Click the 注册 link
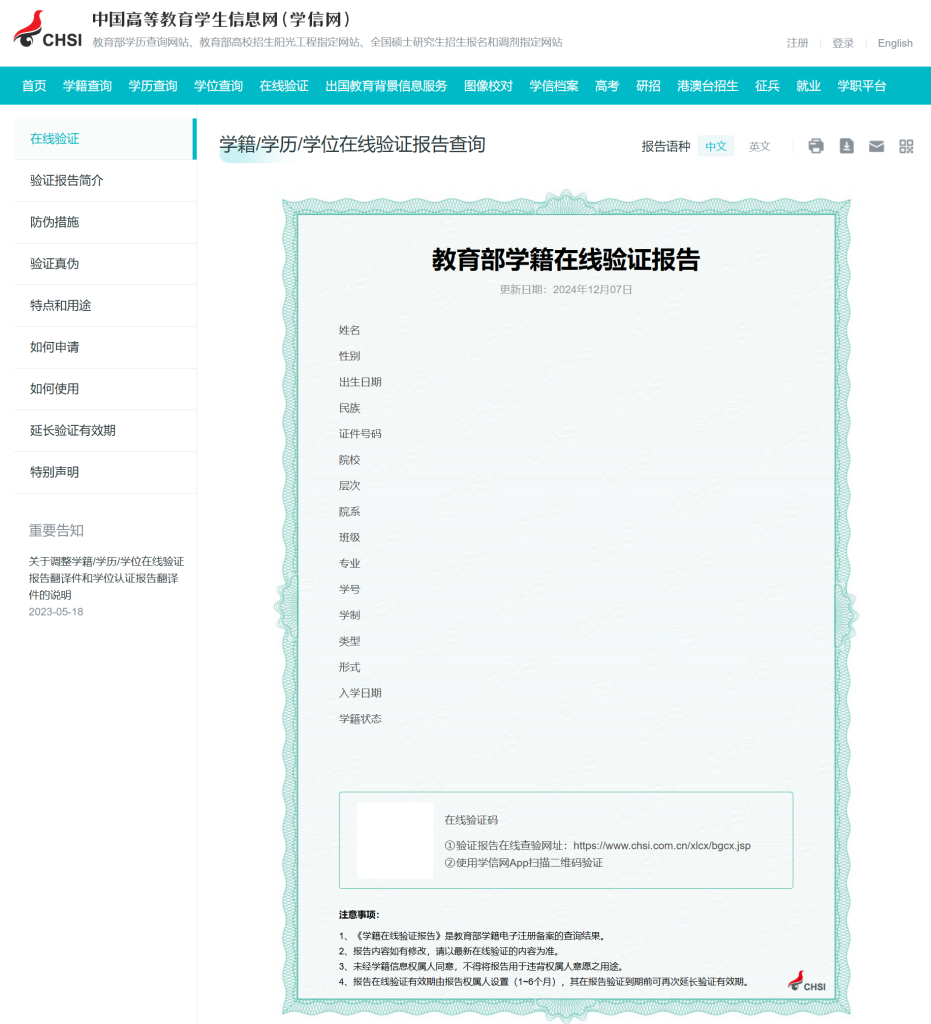 [x=797, y=43]
